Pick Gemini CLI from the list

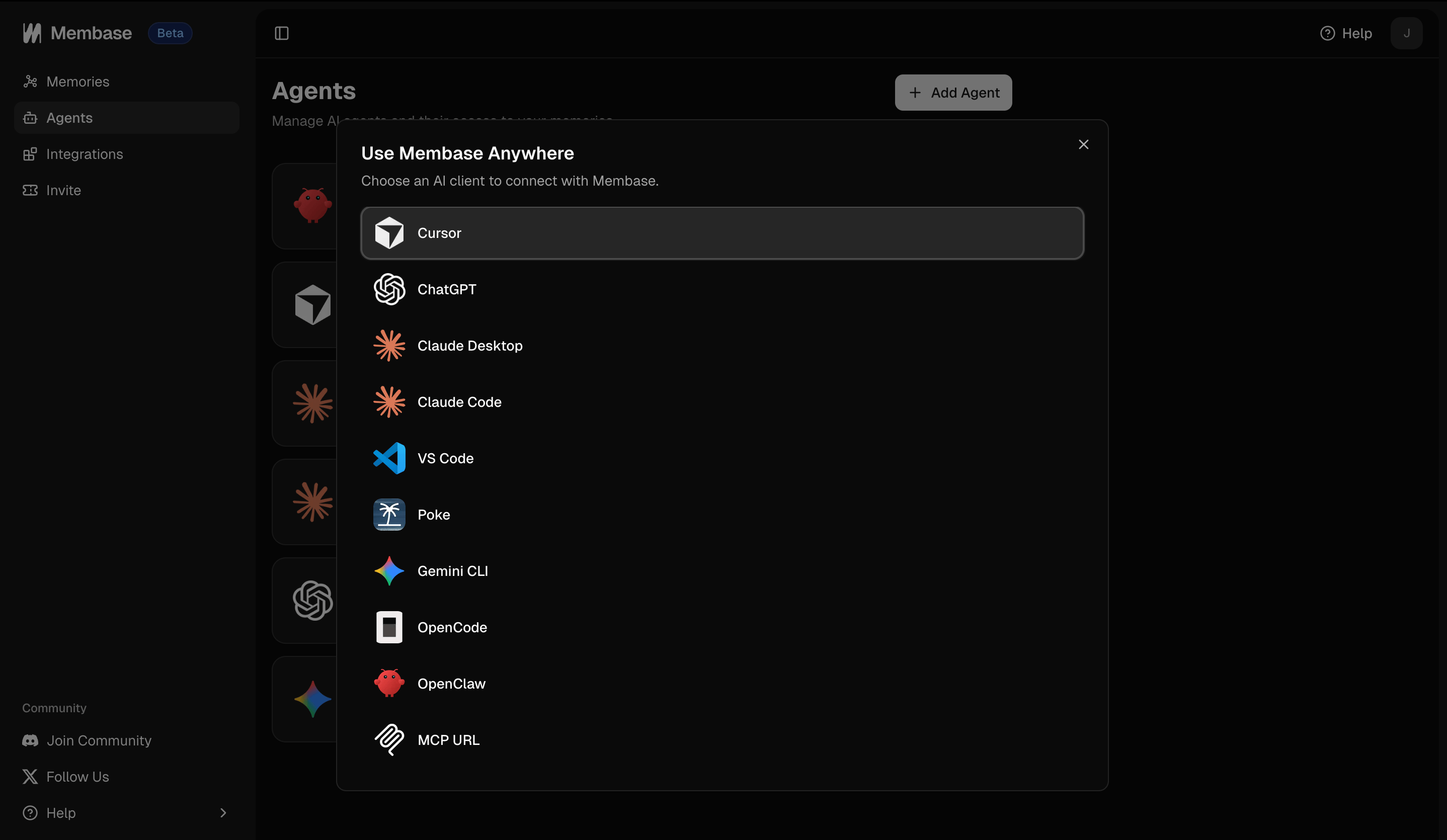click(722, 571)
